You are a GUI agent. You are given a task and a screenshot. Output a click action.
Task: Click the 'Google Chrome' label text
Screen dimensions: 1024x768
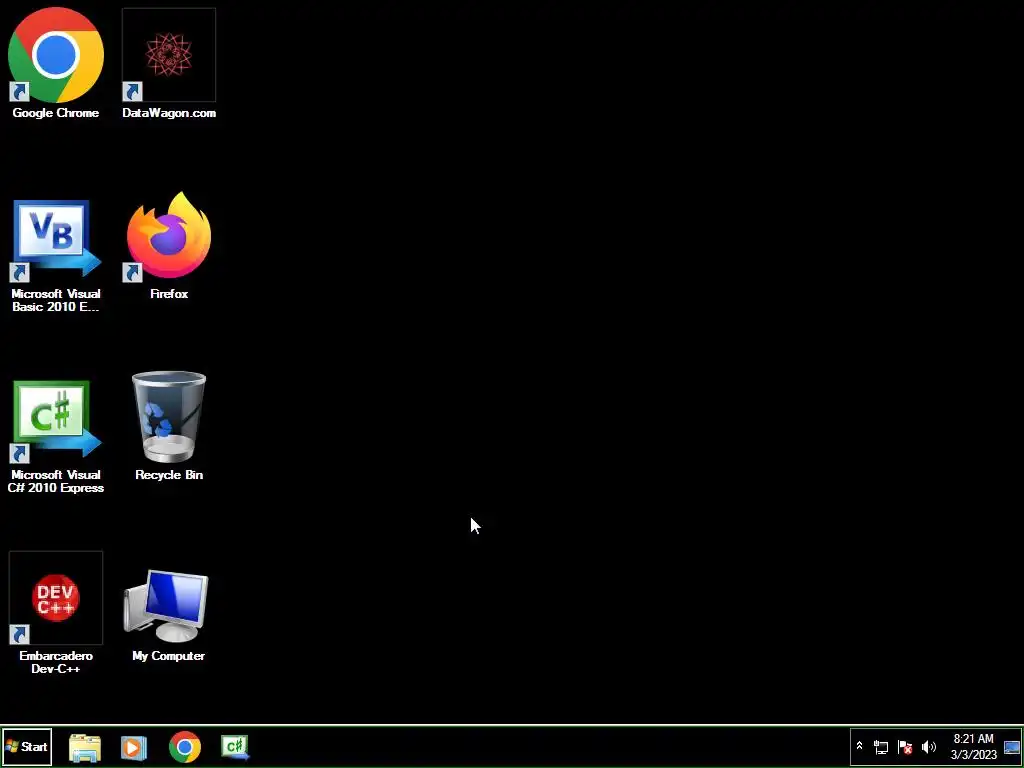click(x=56, y=113)
